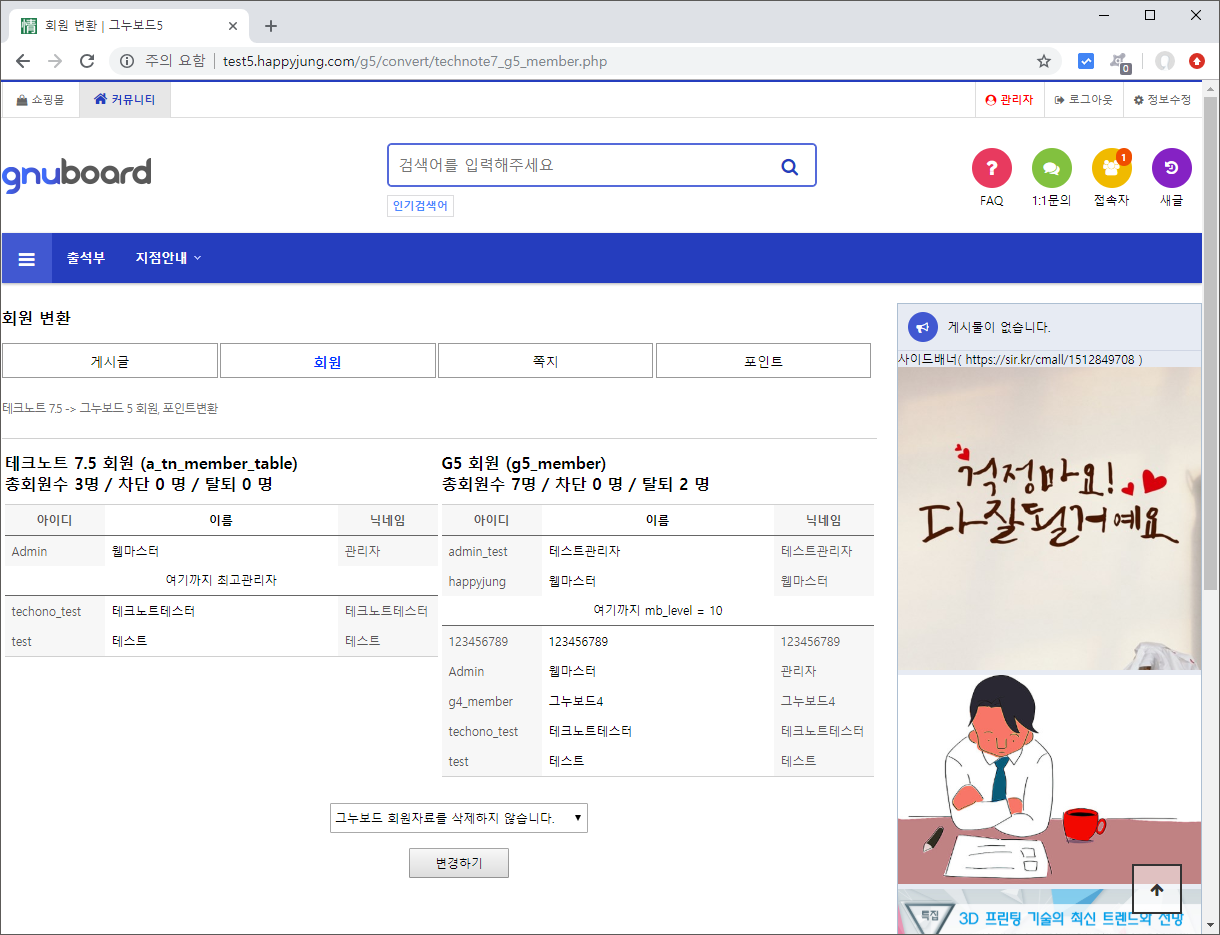Switch to the 포인트 tab

(763, 361)
